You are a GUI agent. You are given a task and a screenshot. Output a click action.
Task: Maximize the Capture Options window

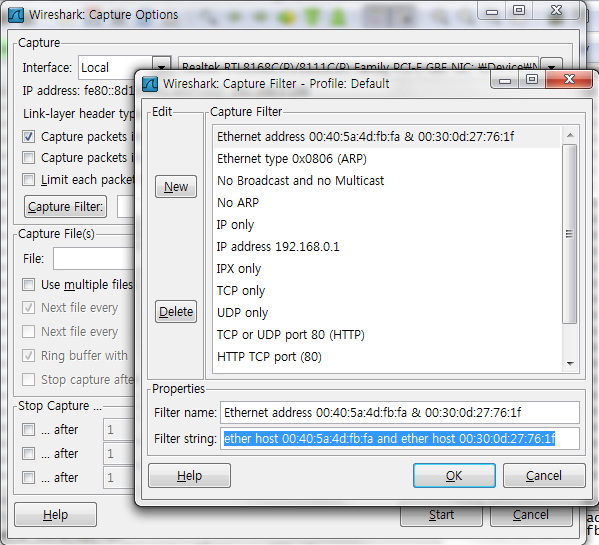point(519,10)
